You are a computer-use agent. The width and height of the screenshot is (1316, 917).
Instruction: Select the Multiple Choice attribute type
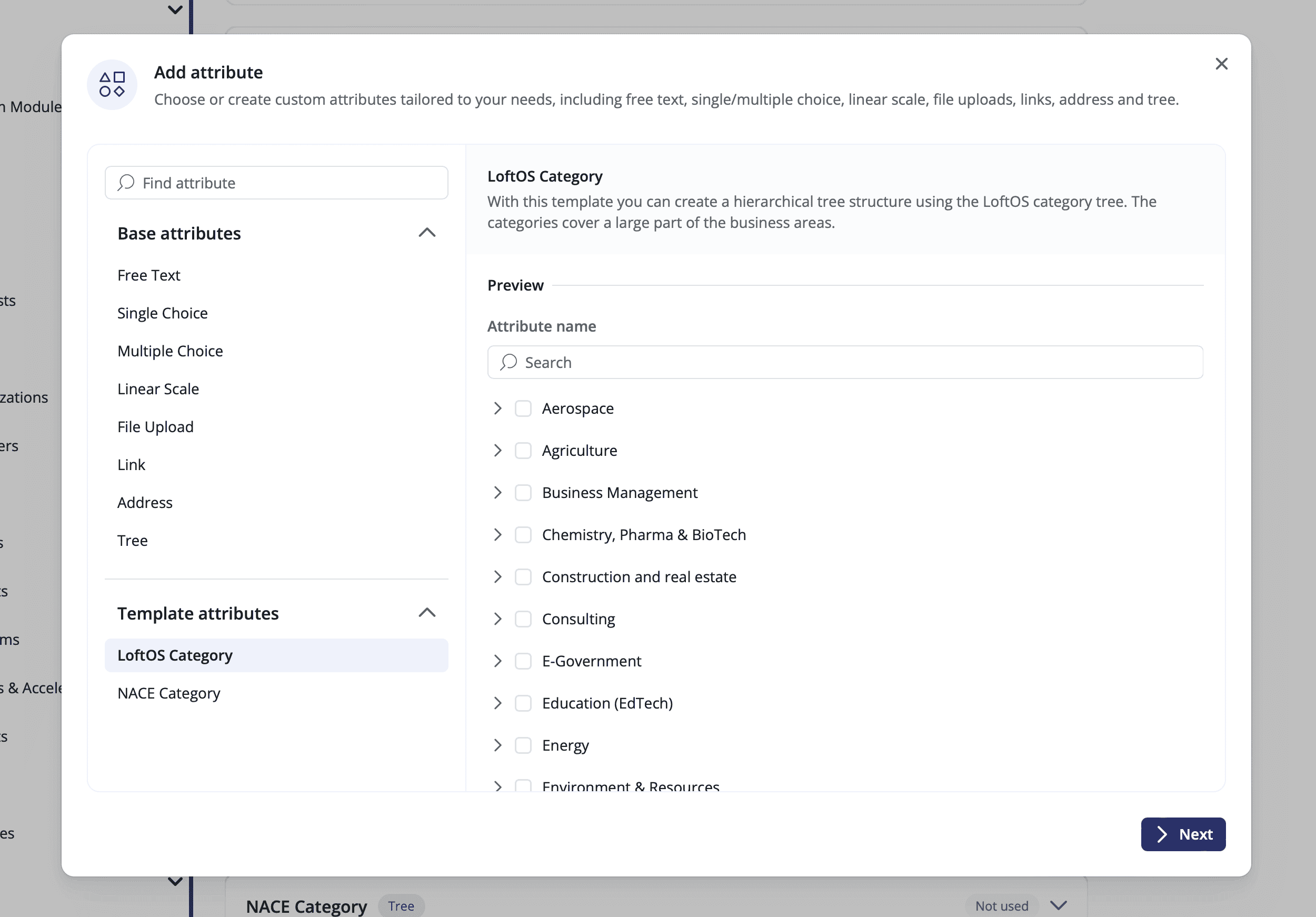(170, 351)
